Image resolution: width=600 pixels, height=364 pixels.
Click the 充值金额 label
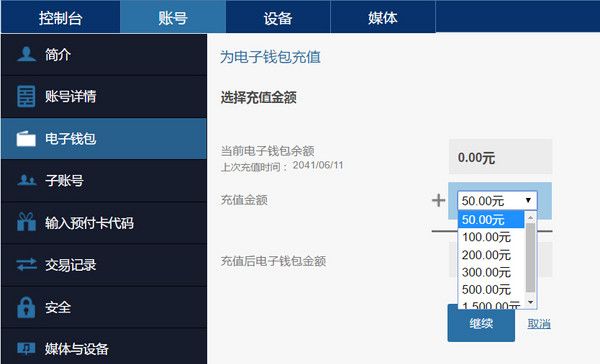244,200
